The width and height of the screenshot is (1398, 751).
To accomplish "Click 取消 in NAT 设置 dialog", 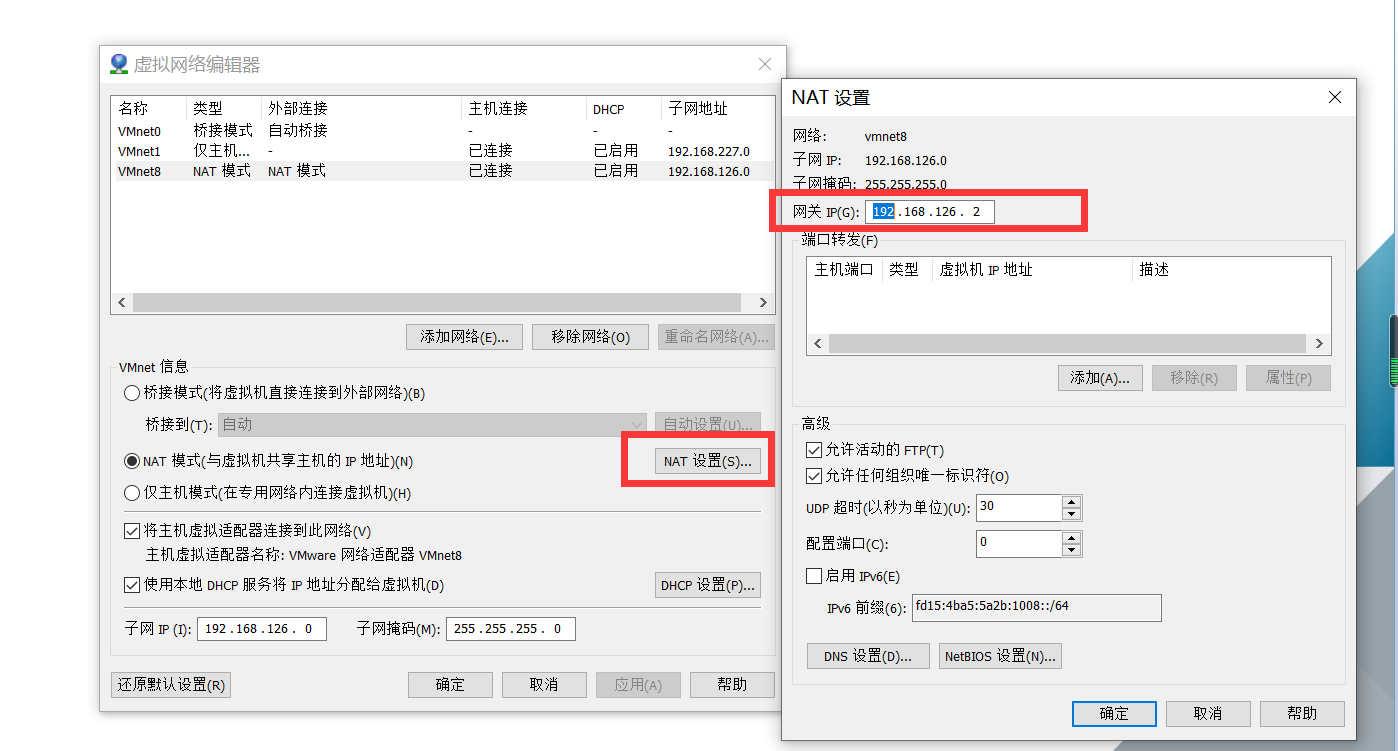I will click(1208, 714).
